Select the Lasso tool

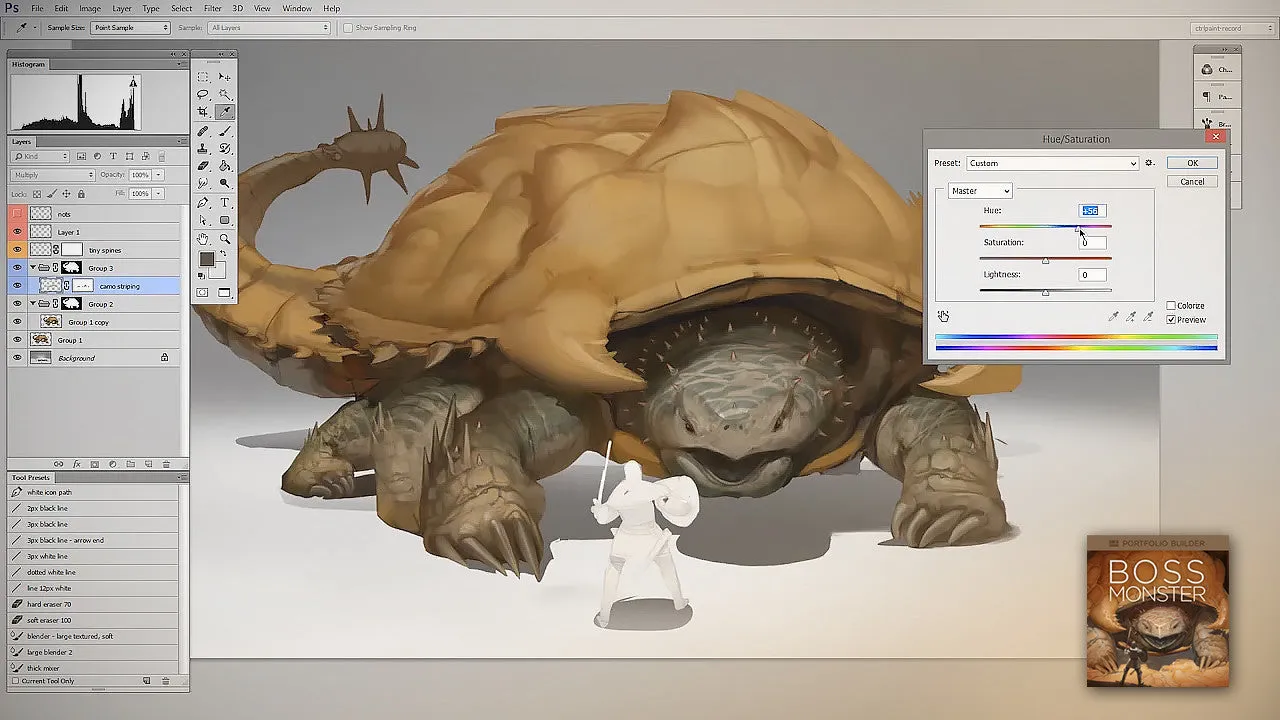point(203,94)
